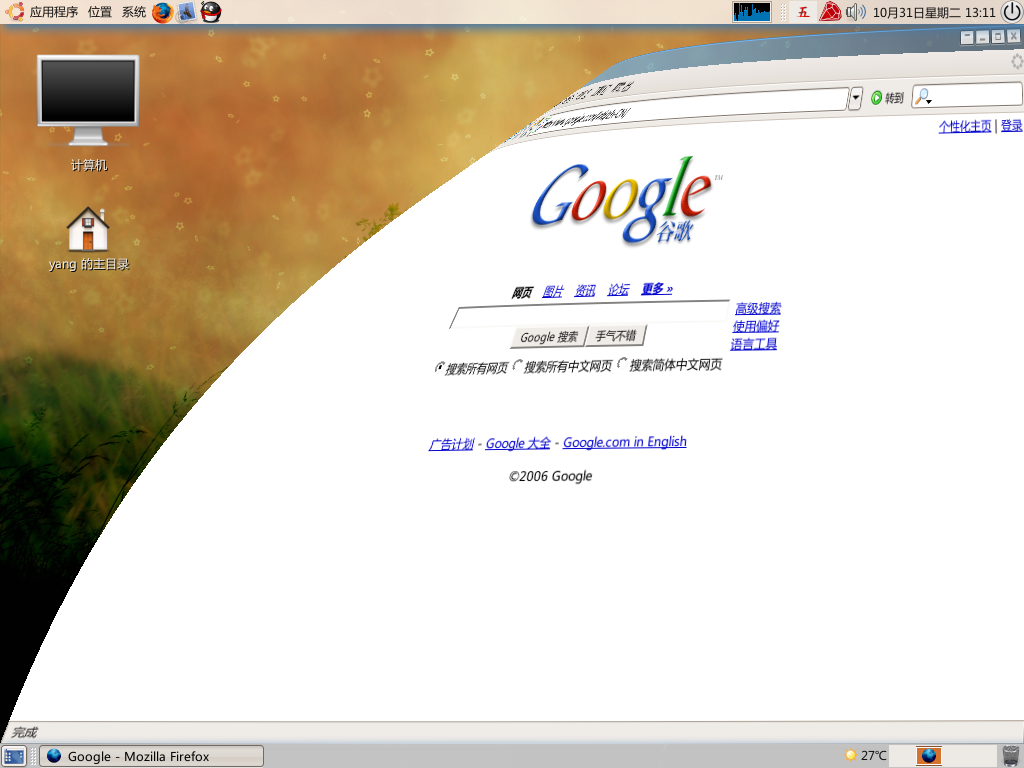
Task: Select 搜索所有中文网页 radio button
Action: pyautogui.click(x=518, y=364)
